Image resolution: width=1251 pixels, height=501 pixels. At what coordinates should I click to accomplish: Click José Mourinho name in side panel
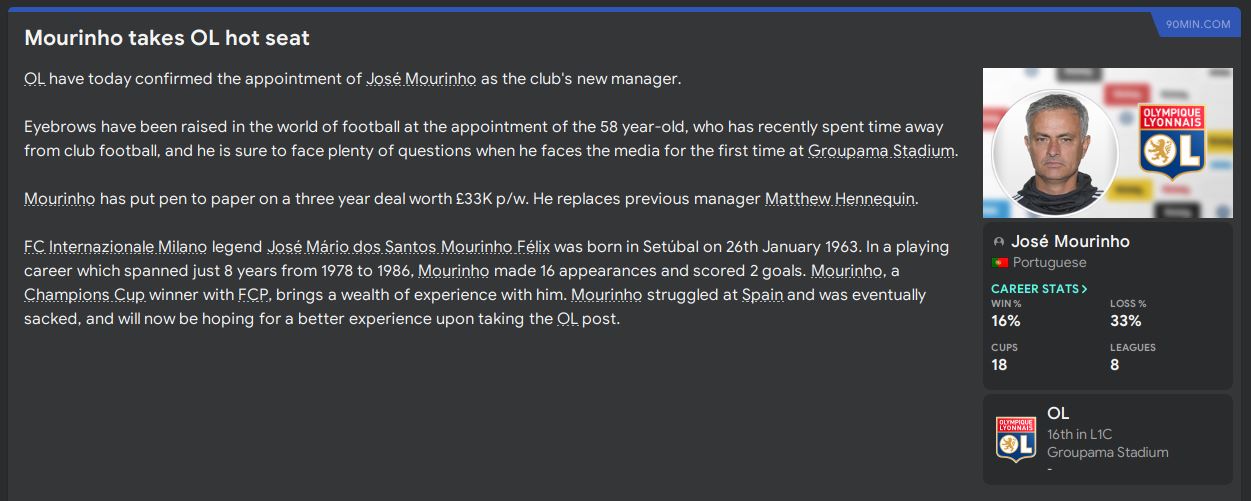click(x=1068, y=242)
